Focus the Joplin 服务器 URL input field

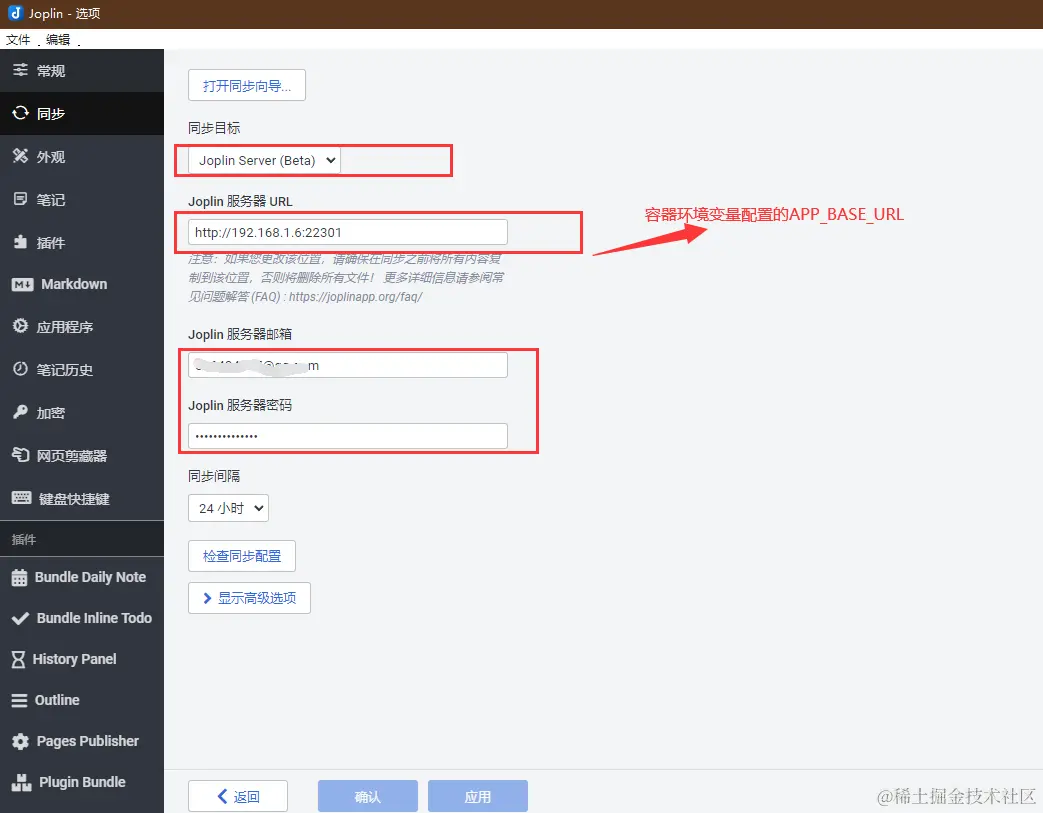[x=348, y=232]
